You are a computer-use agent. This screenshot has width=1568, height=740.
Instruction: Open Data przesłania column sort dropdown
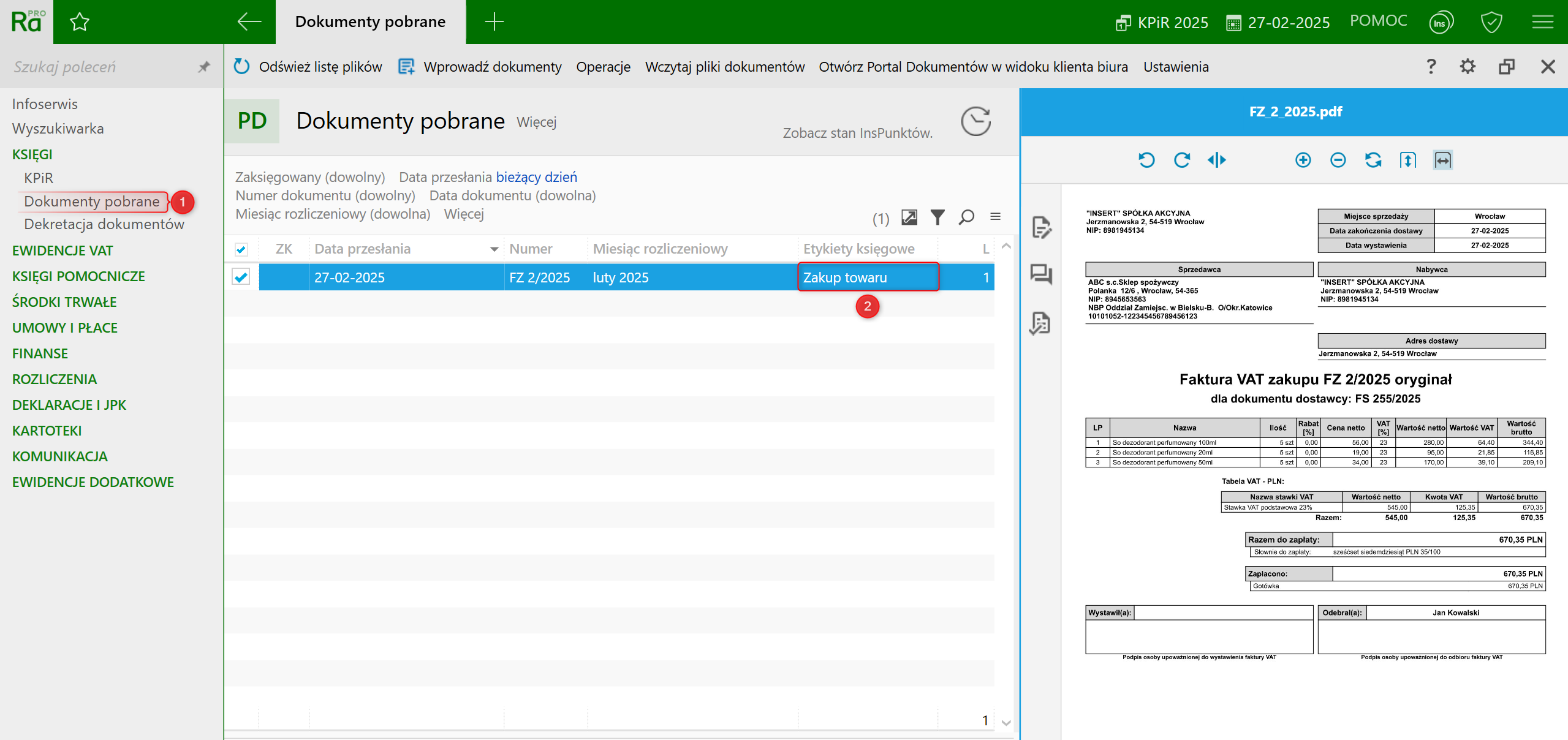click(x=494, y=249)
